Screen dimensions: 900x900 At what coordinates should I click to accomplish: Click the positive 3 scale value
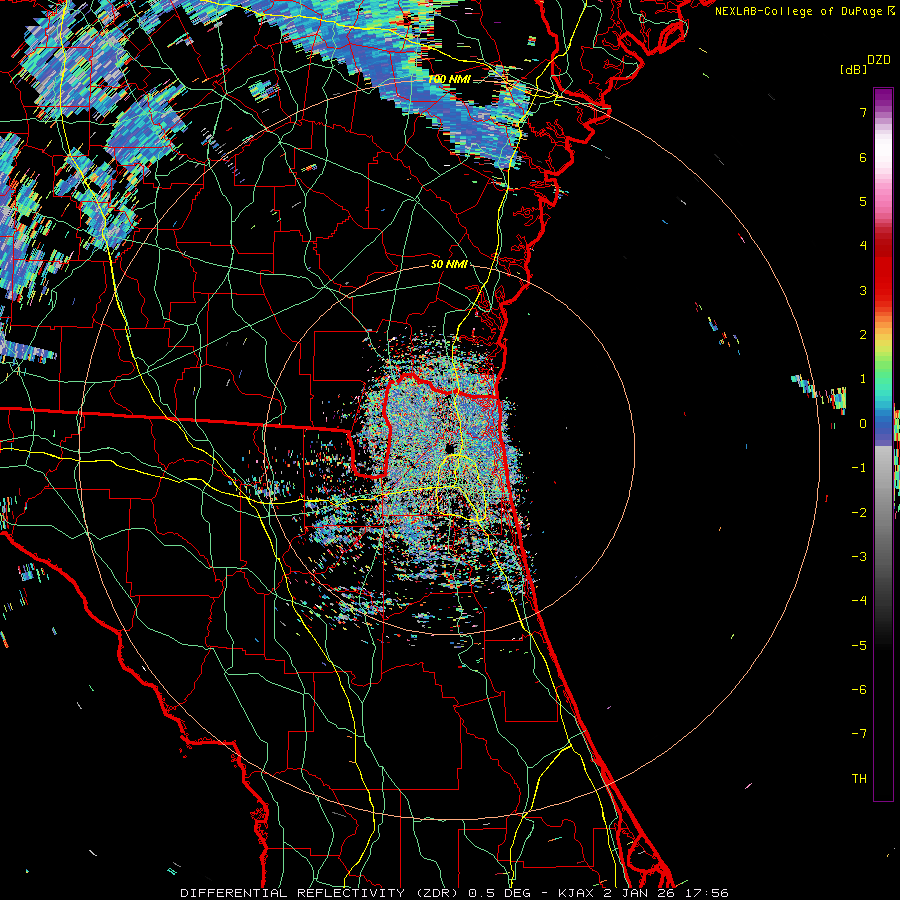point(863,290)
